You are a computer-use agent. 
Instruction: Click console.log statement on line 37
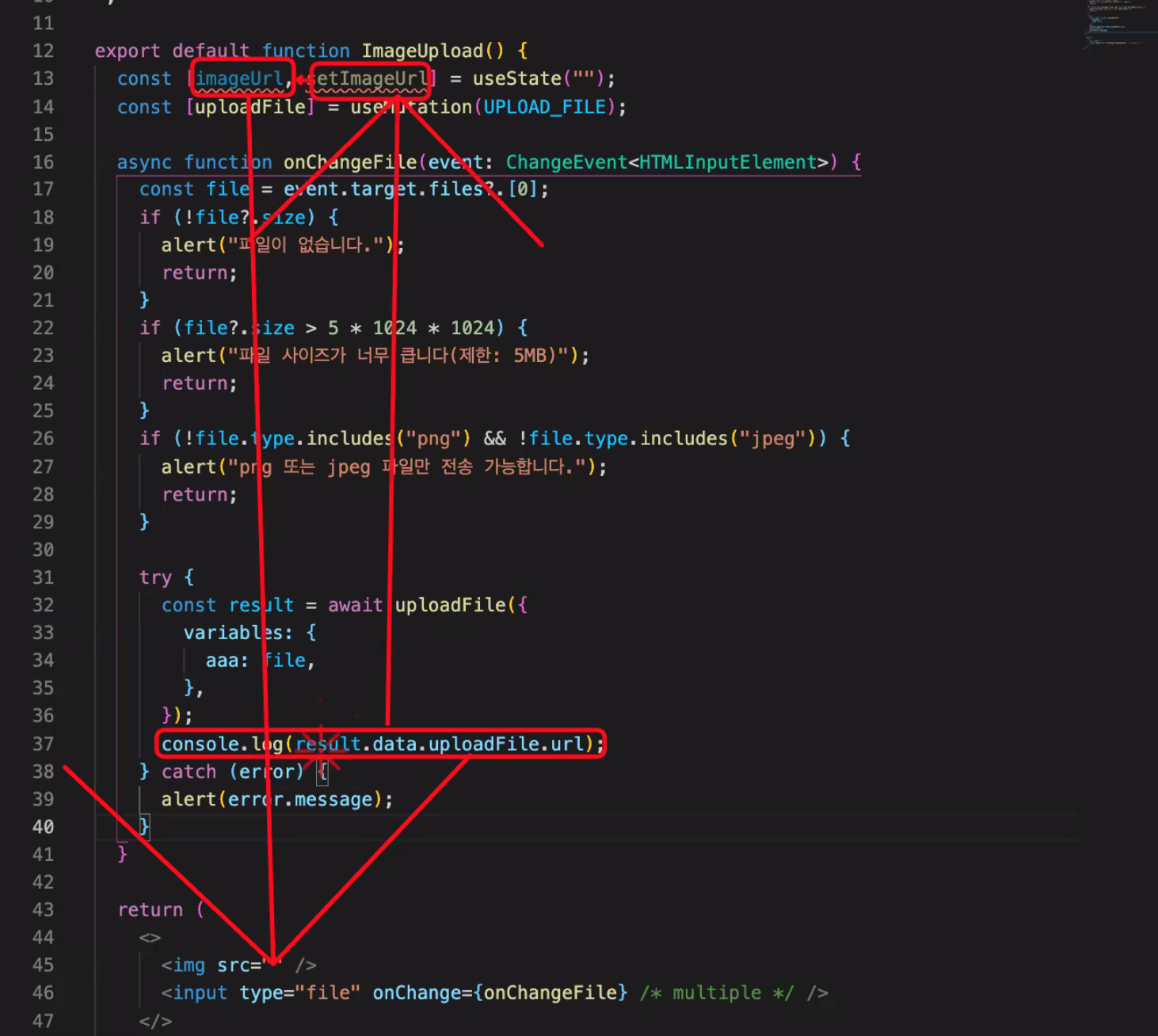pos(383,744)
